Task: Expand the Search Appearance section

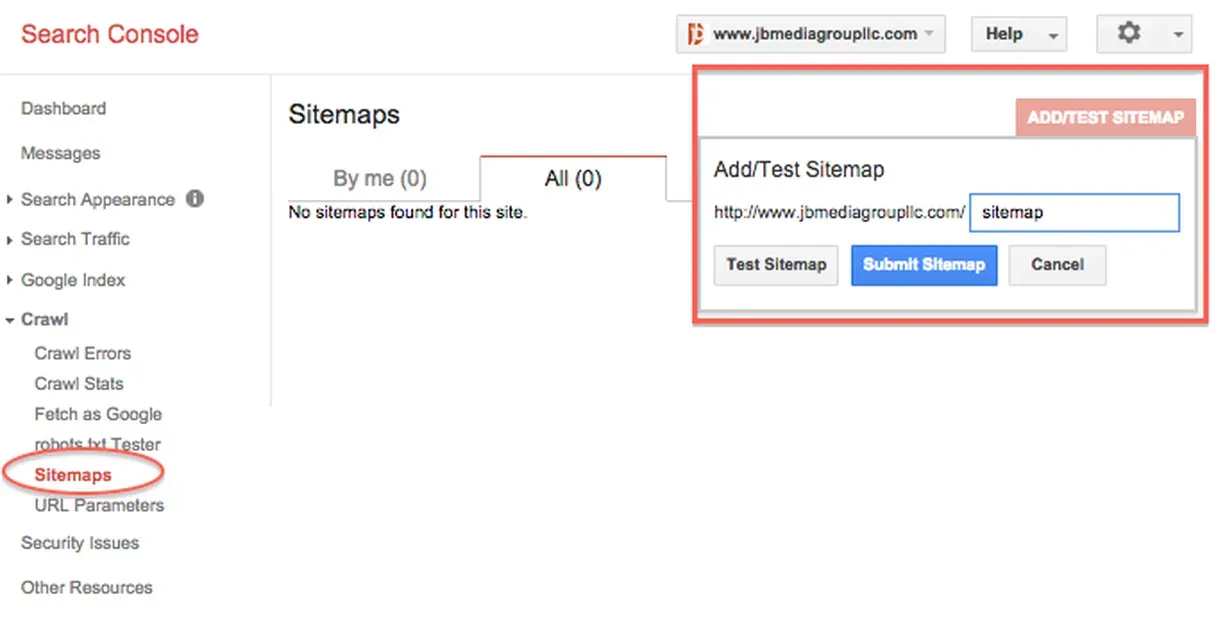Action: pos(95,199)
